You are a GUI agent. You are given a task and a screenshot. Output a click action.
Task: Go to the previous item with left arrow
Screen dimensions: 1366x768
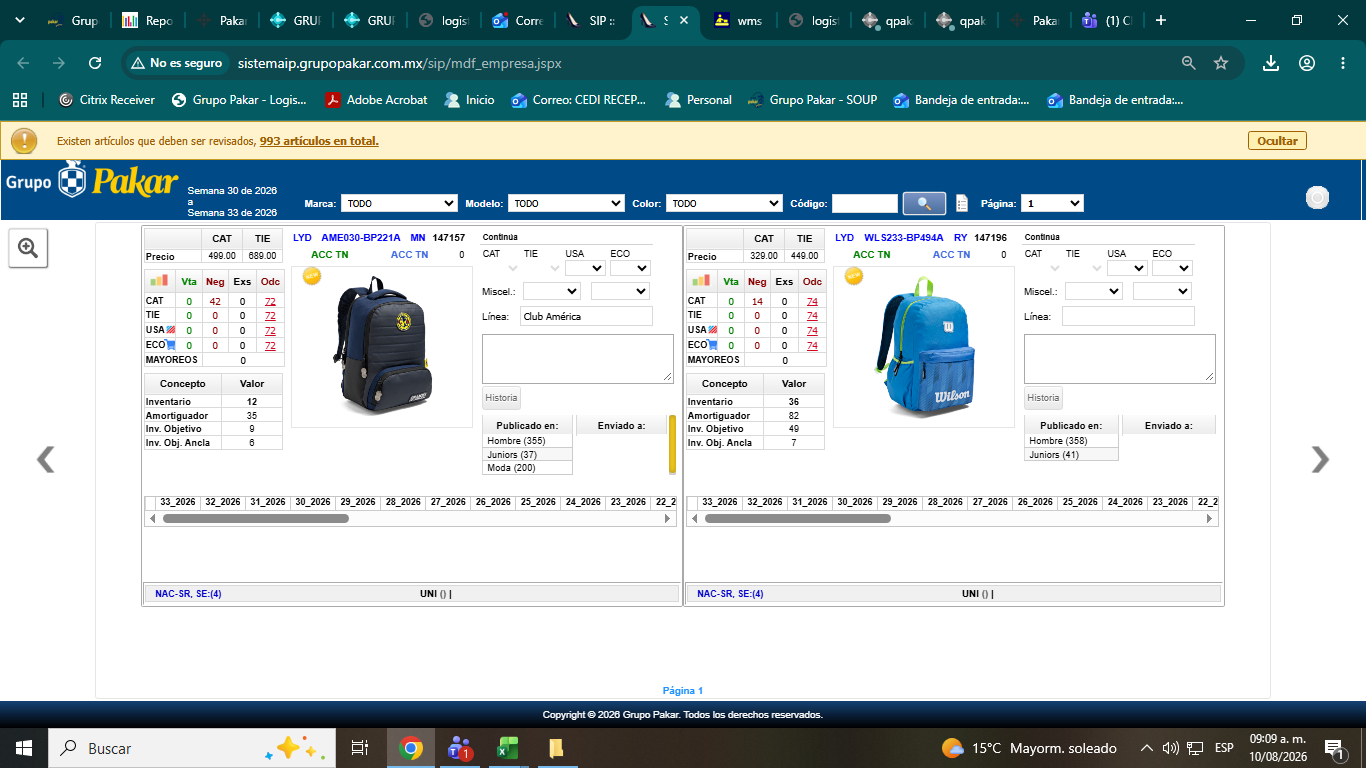tap(45, 459)
